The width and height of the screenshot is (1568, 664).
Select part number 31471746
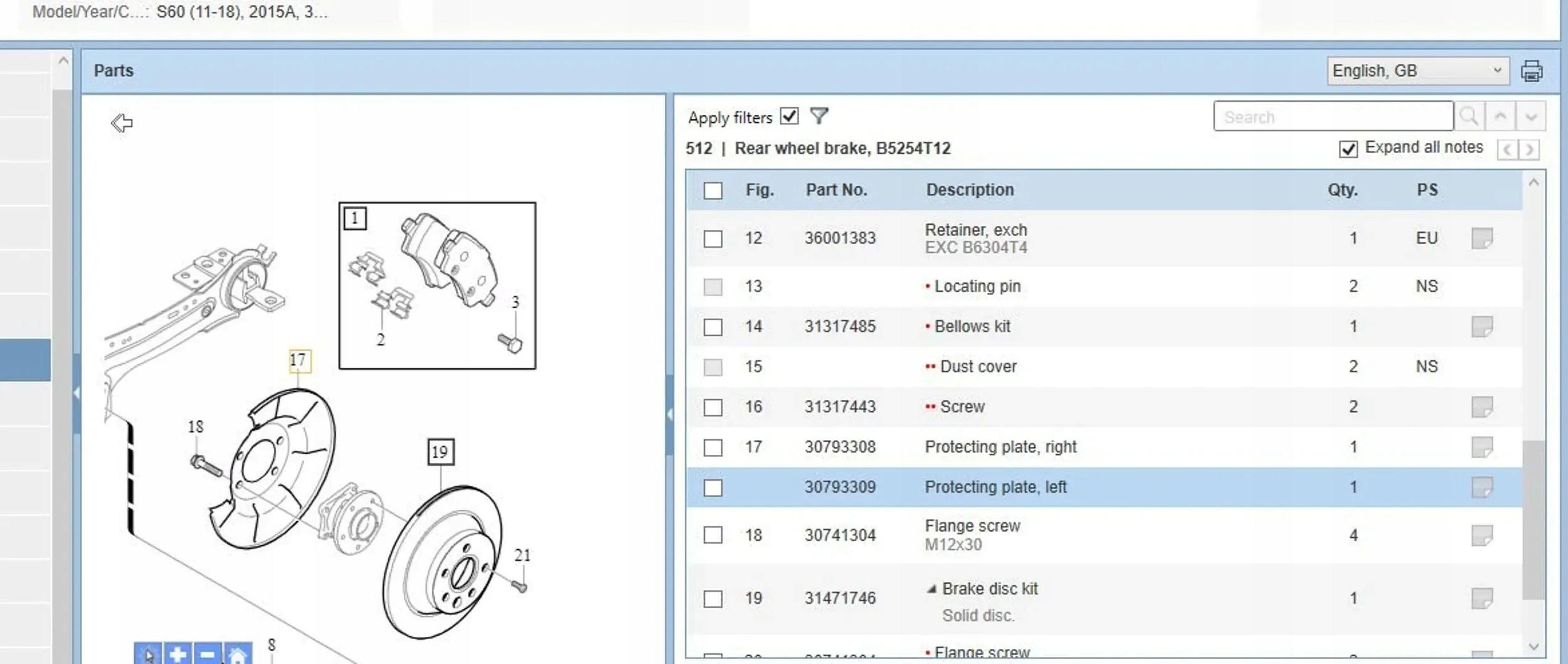click(840, 598)
